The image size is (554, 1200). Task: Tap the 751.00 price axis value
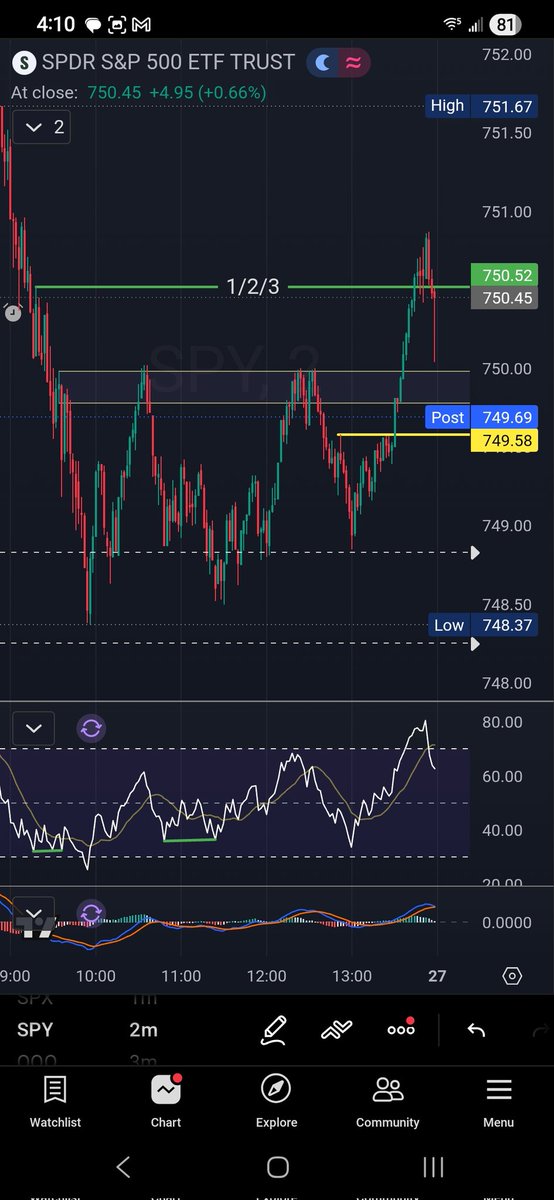click(x=507, y=212)
